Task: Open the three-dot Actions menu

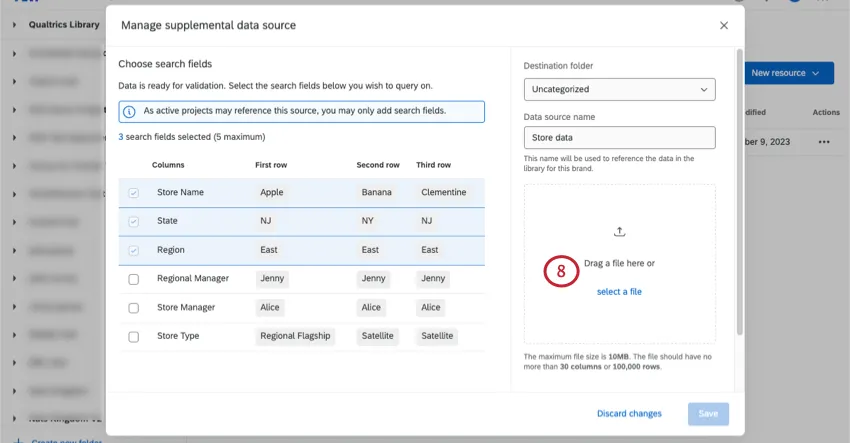Action: coord(824,142)
